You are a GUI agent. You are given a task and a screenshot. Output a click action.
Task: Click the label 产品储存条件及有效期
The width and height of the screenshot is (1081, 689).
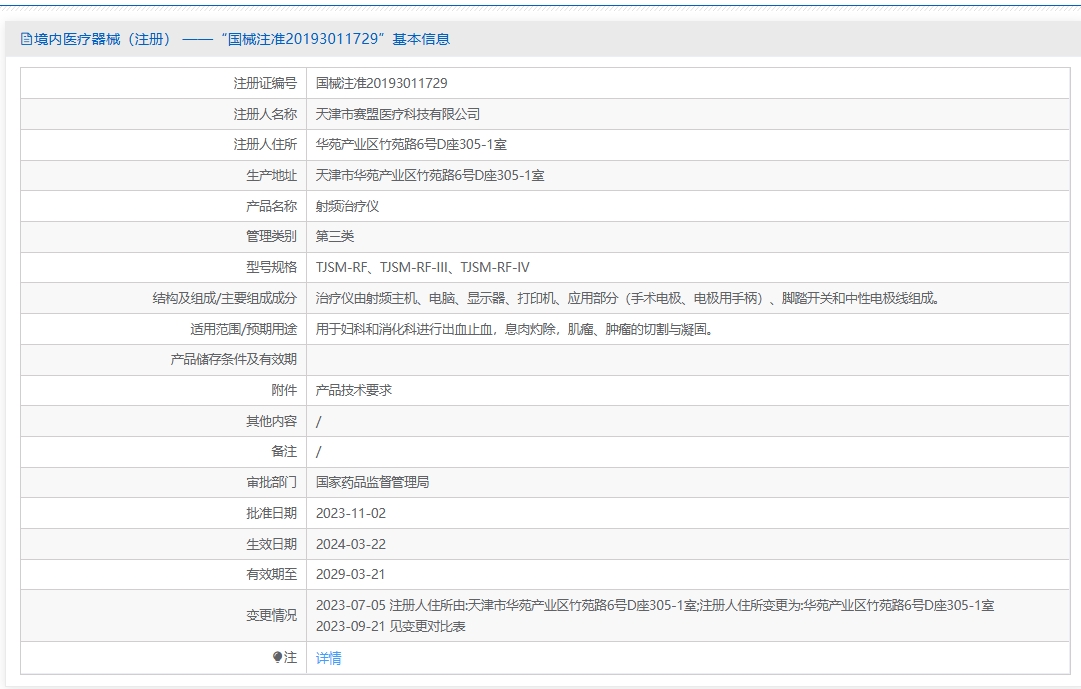tap(234, 359)
